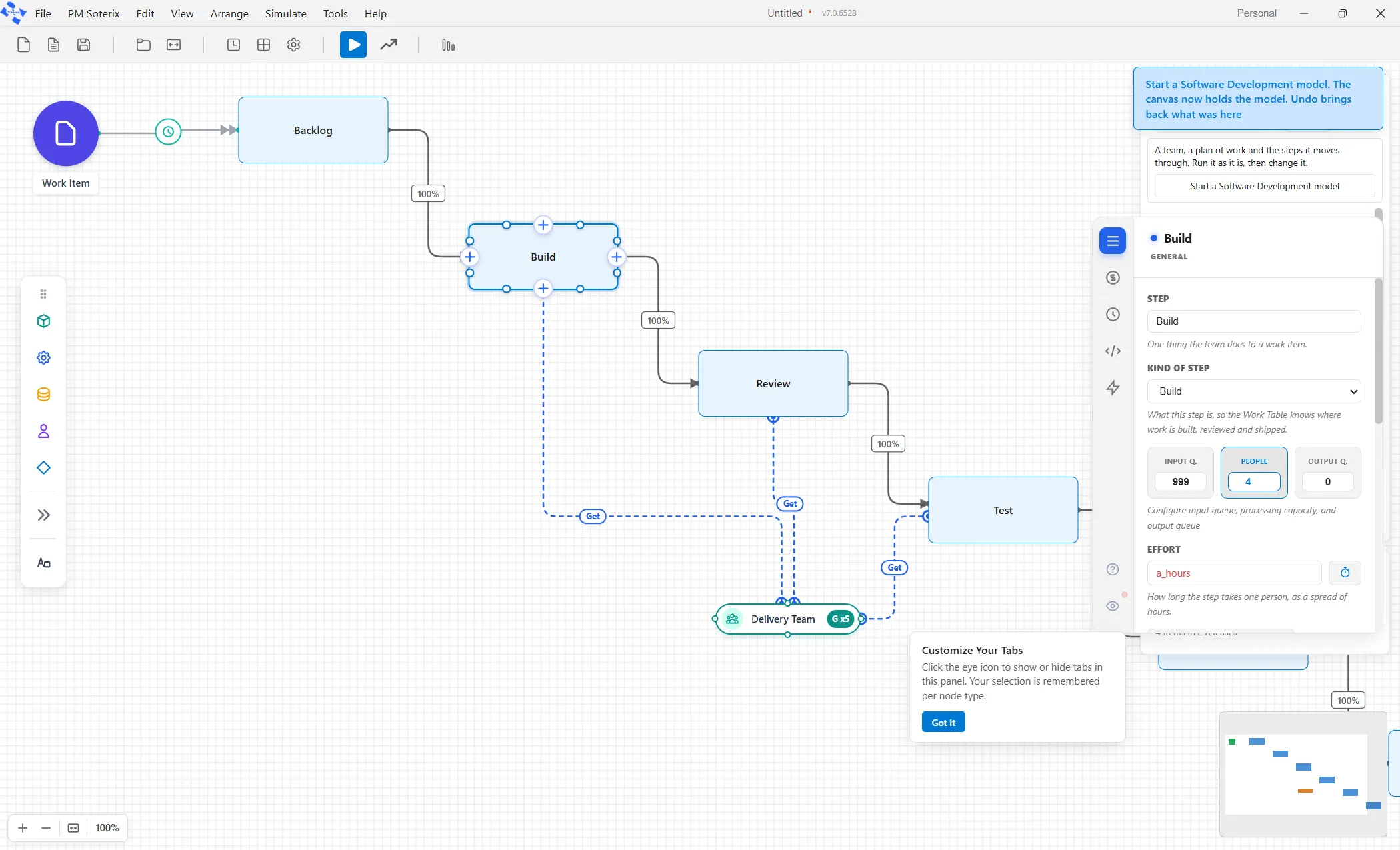Image resolution: width=1400 pixels, height=850 pixels.
Task: Expand the double-chevron more tools button
Action: point(44,515)
